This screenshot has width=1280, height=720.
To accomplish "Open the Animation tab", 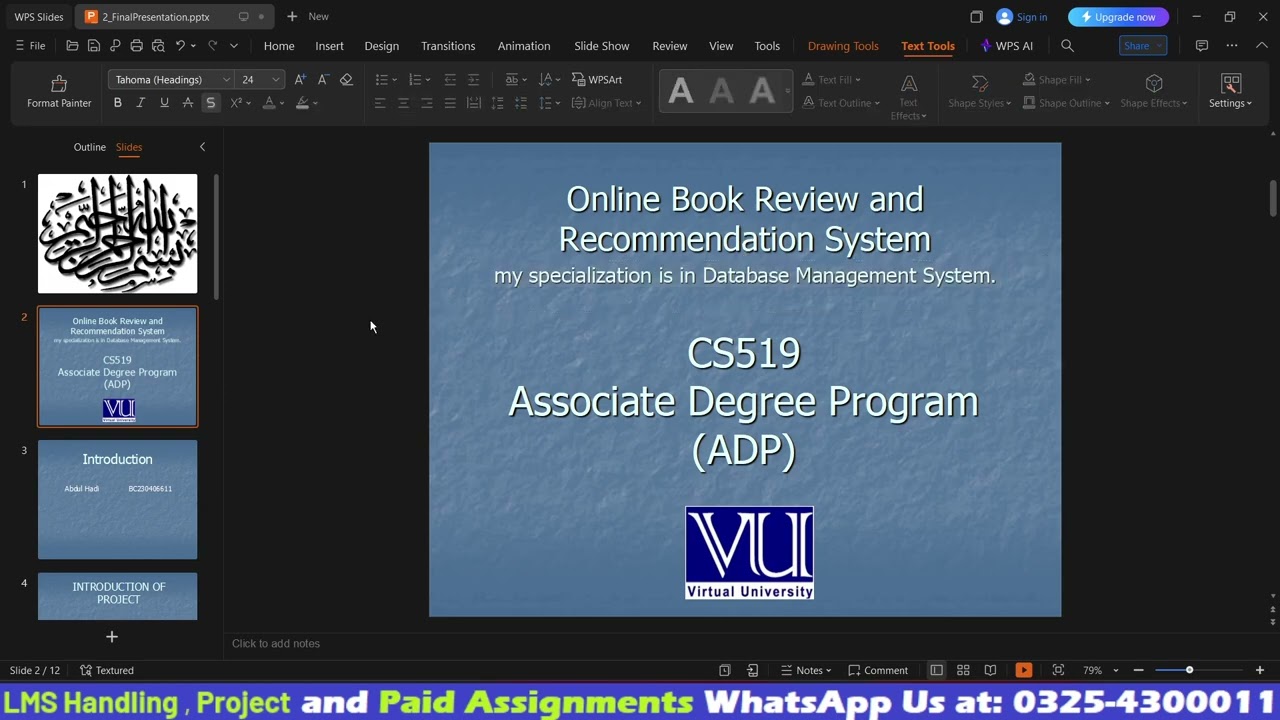I will click(x=524, y=46).
